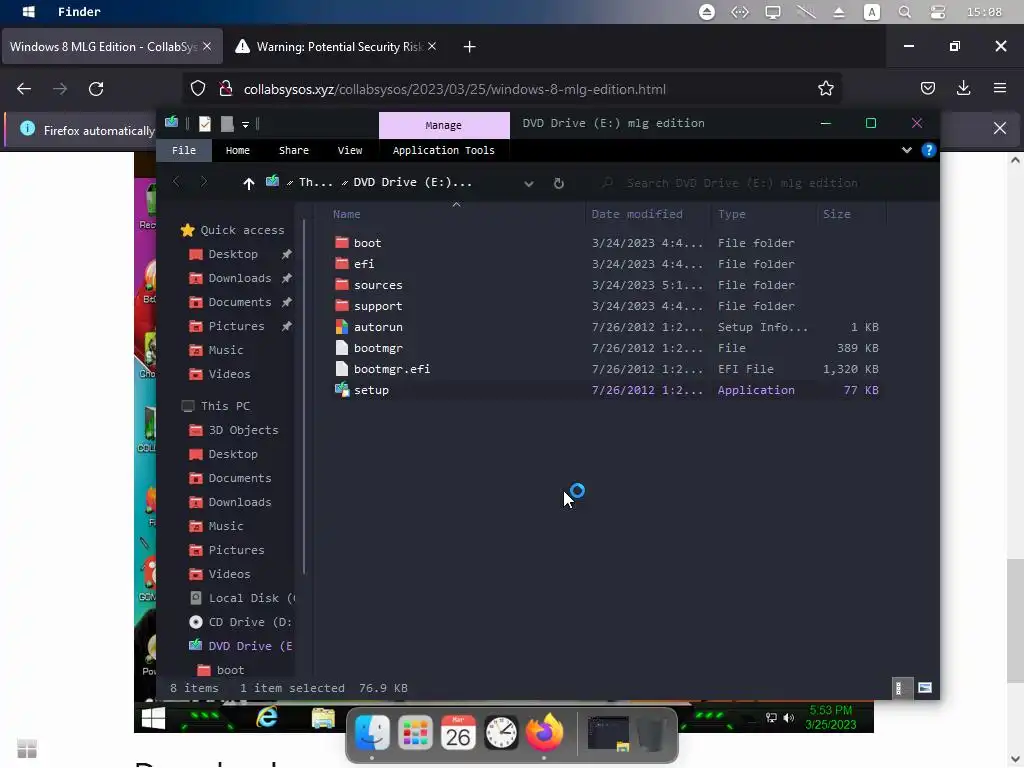Open the Firefox hamburger menu

(1000, 88)
